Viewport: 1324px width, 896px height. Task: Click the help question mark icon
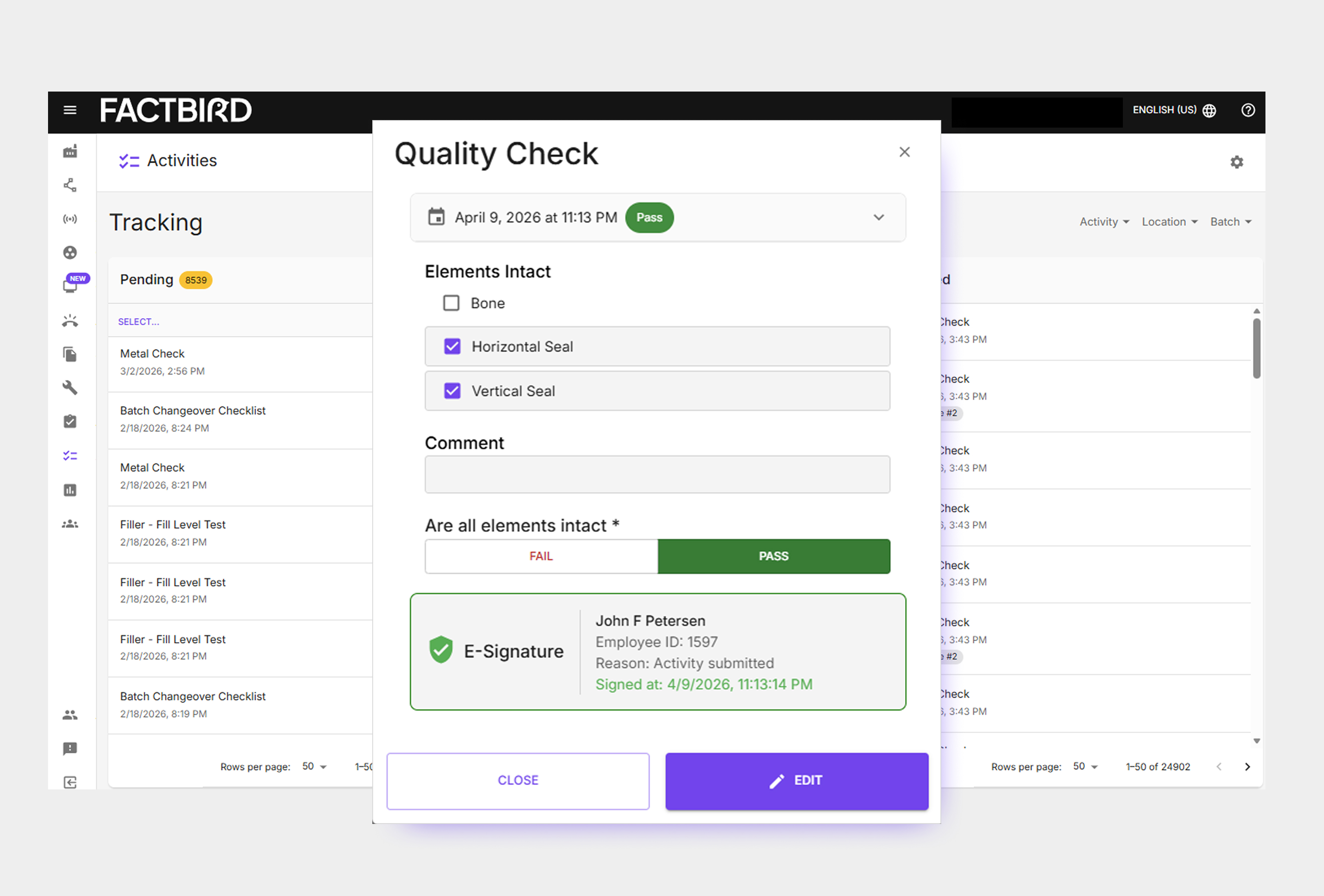[x=1247, y=110]
